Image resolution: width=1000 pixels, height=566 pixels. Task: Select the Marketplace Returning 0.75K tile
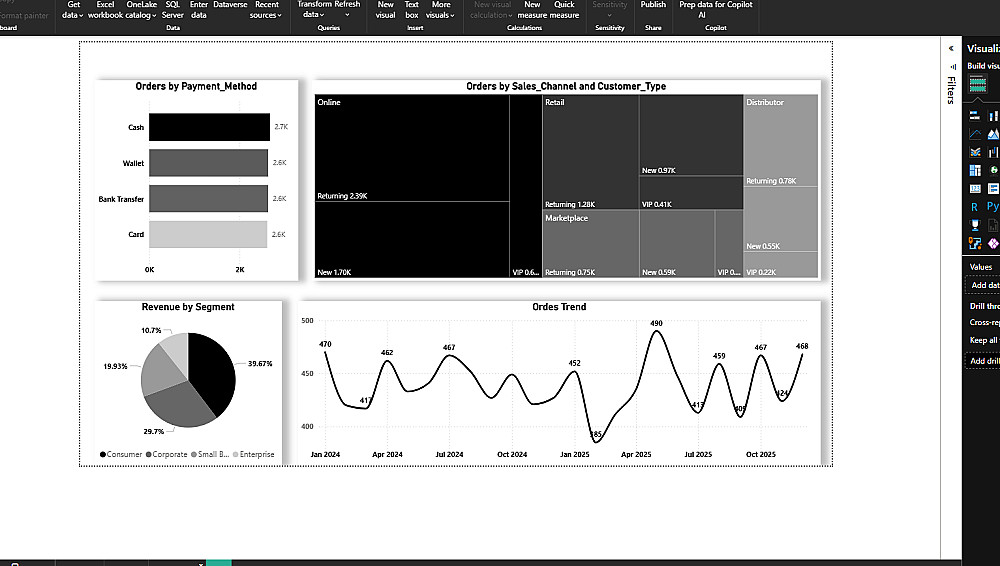[x=591, y=244]
